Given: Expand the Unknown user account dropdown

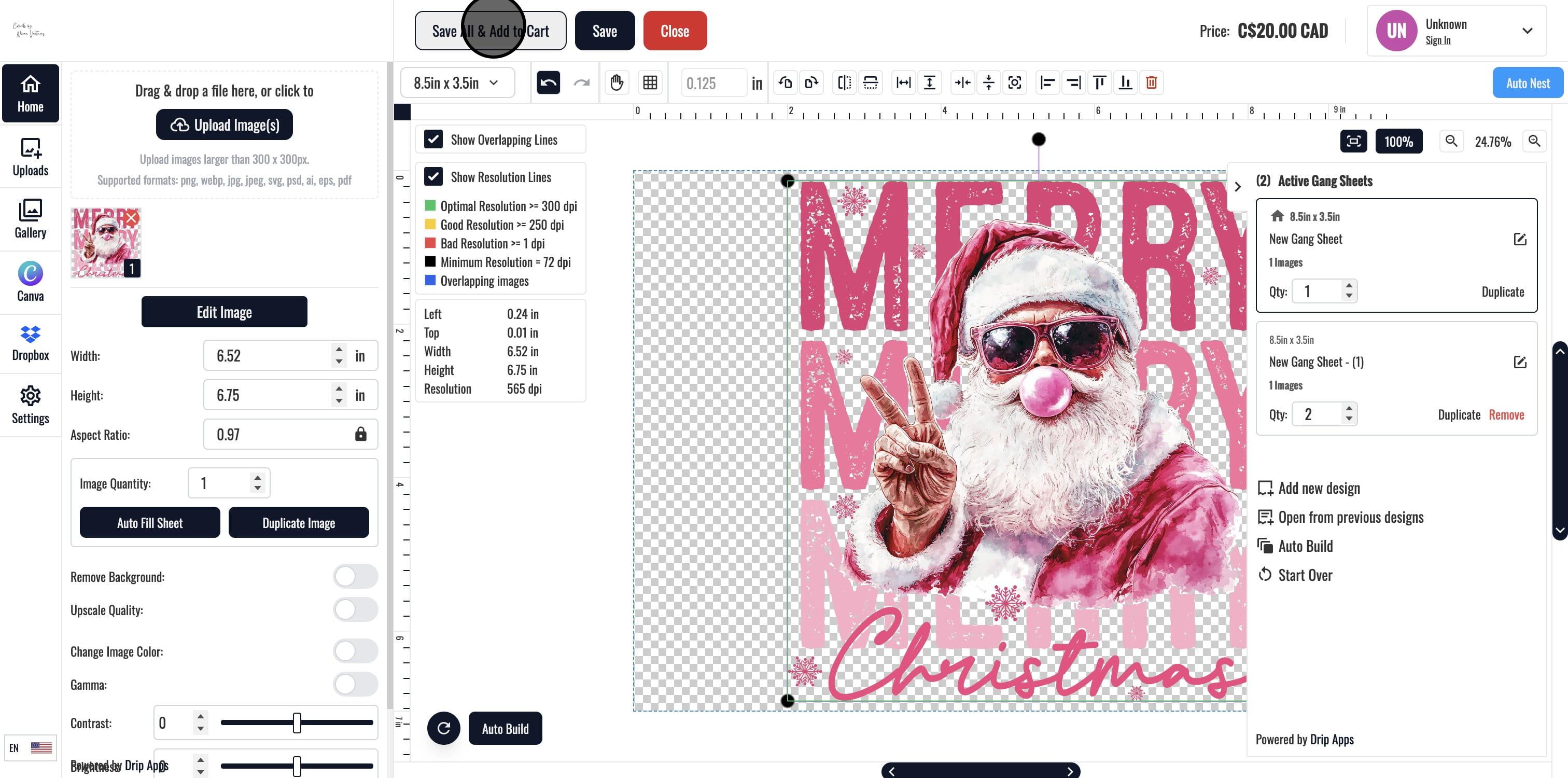Looking at the screenshot, I should click(x=1527, y=31).
